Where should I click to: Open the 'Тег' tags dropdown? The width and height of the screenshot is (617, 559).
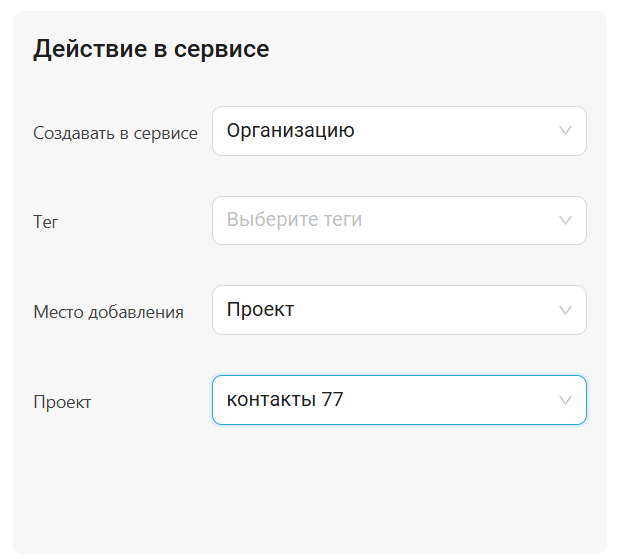point(398,220)
